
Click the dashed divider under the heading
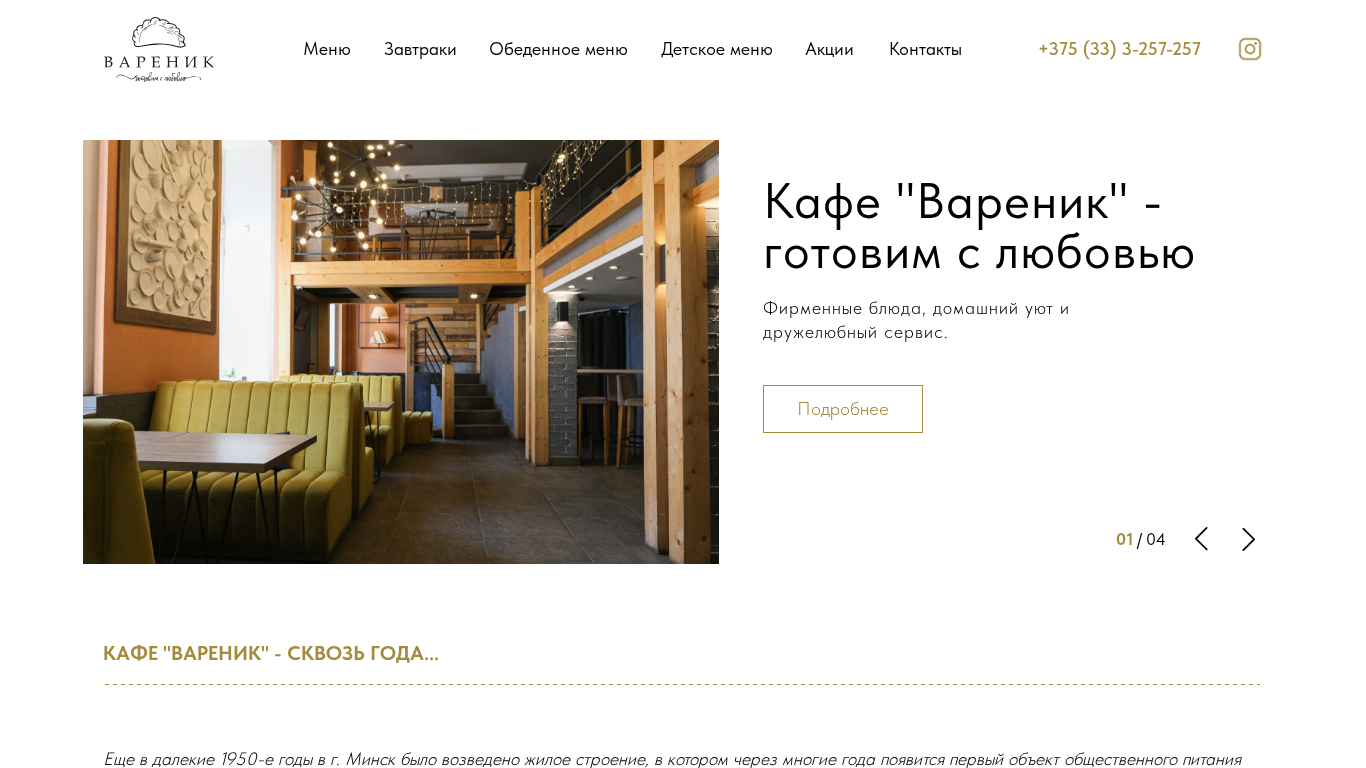[x=682, y=685]
